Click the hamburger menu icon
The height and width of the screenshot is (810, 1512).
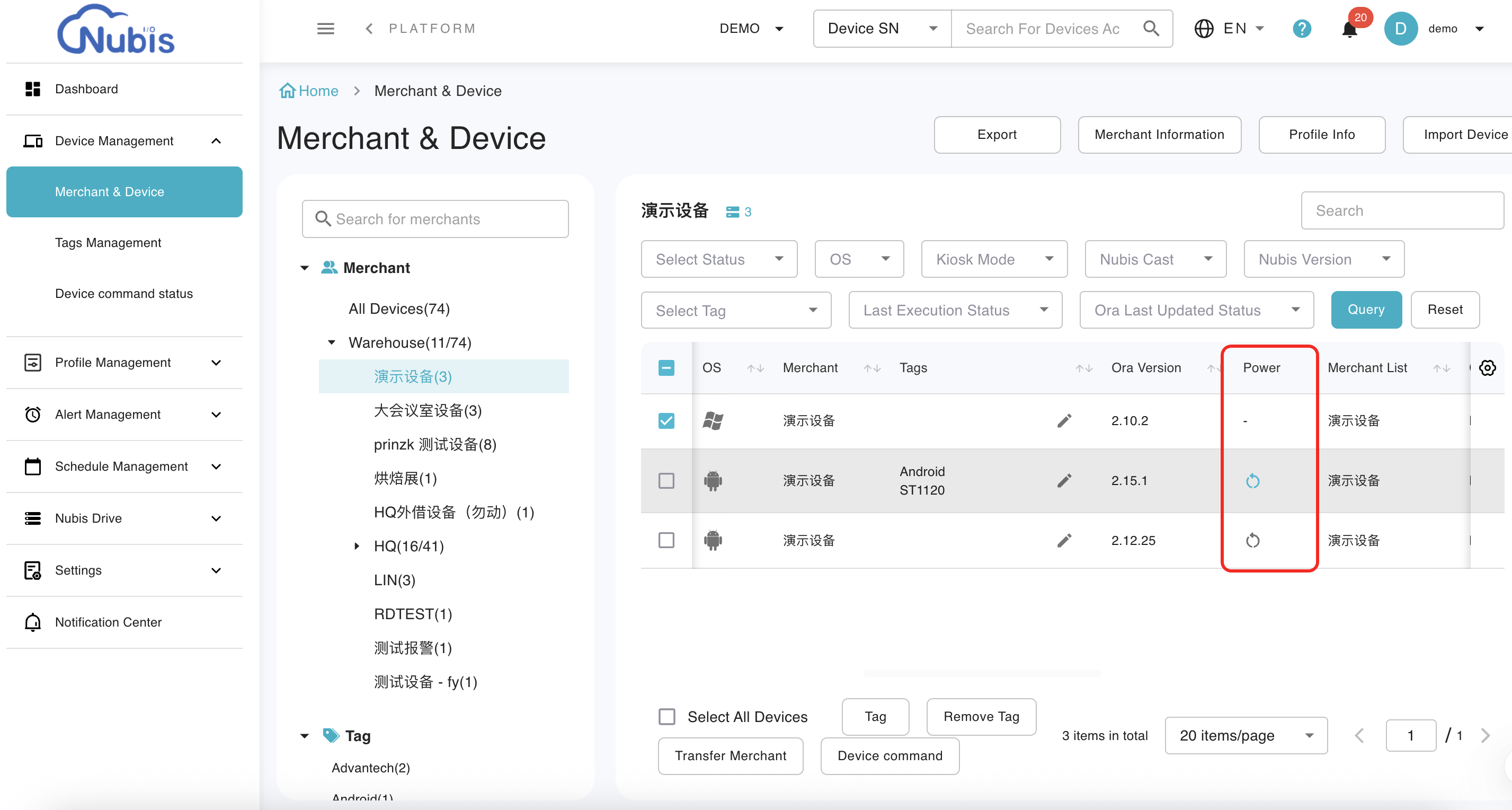click(x=325, y=29)
